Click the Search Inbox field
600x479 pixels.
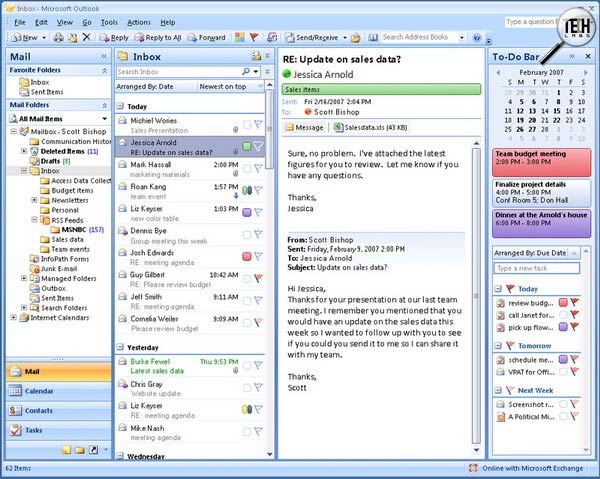[x=179, y=72]
